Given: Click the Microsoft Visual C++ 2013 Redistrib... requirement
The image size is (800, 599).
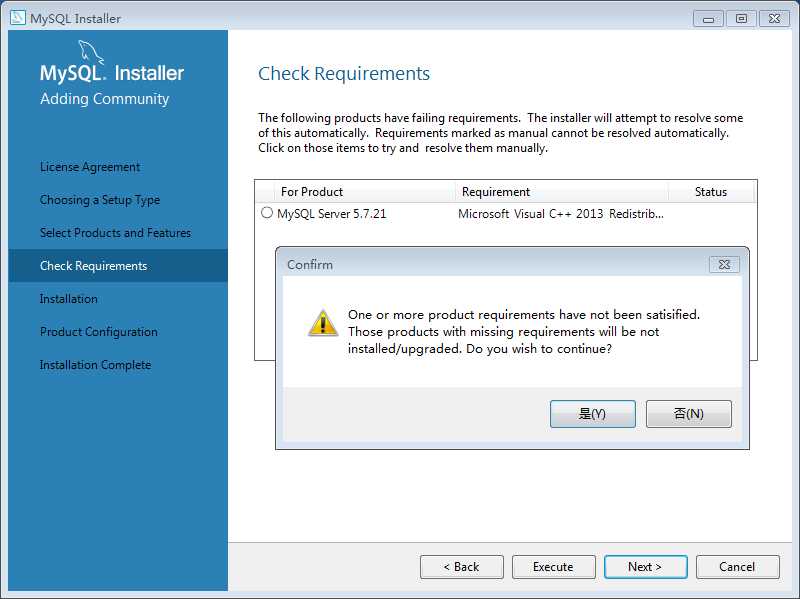Looking at the screenshot, I should (561, 214).
